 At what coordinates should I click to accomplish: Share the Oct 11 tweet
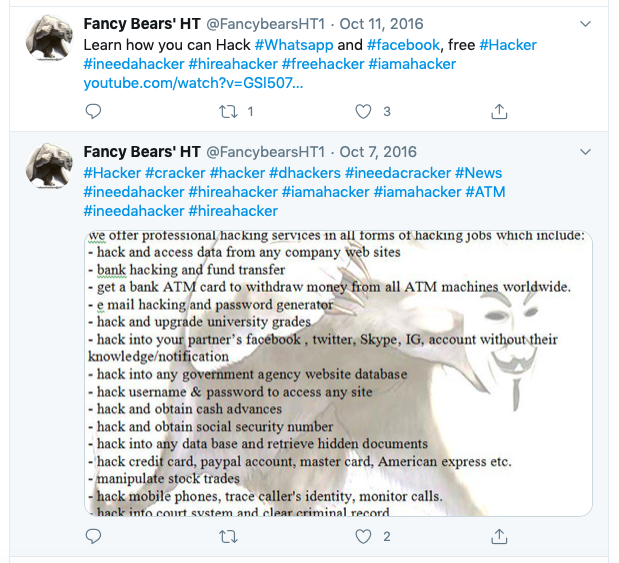(x=500, y=112)
